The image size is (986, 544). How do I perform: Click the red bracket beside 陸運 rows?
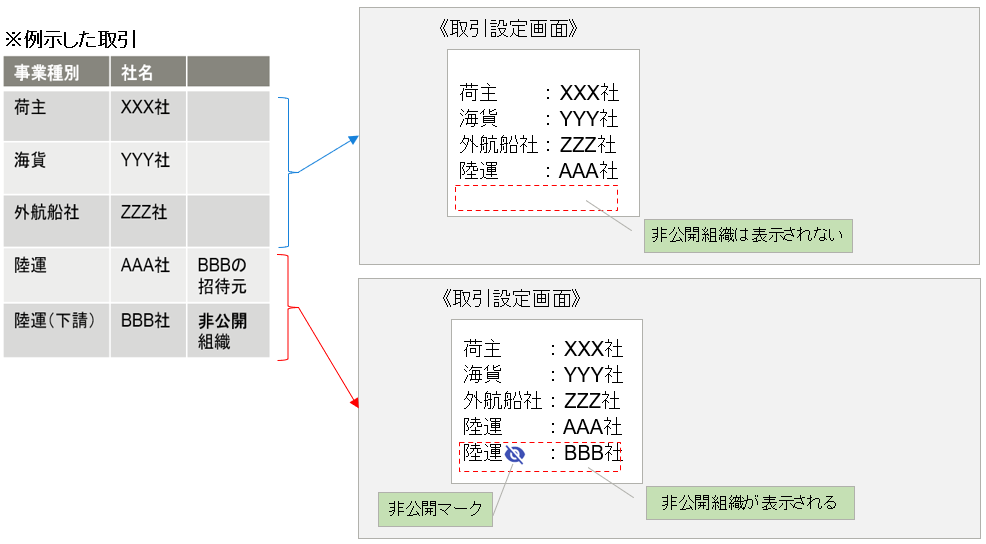point(287,306)
